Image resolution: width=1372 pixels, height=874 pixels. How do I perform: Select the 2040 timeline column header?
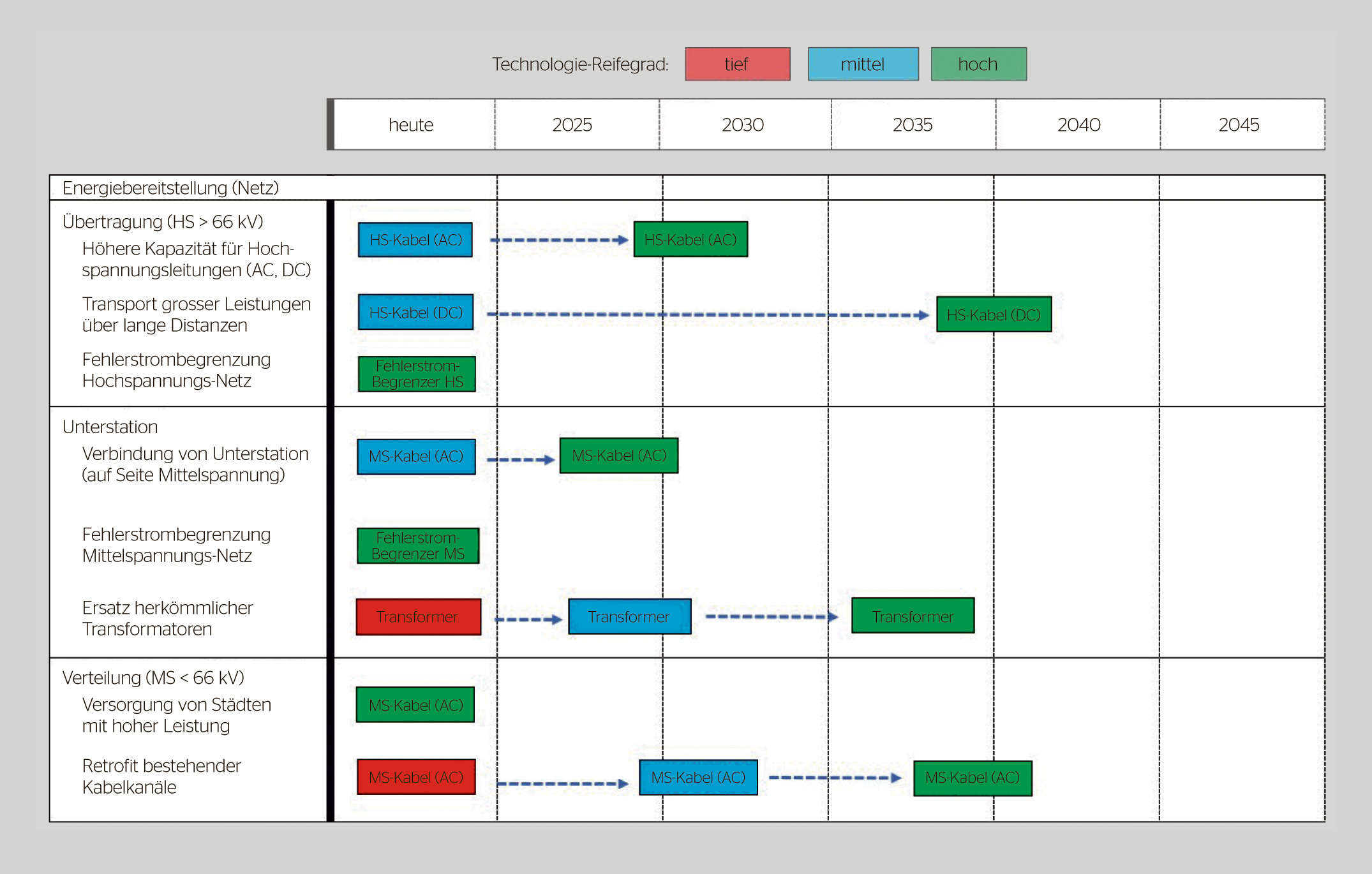tap(1079, 125)
